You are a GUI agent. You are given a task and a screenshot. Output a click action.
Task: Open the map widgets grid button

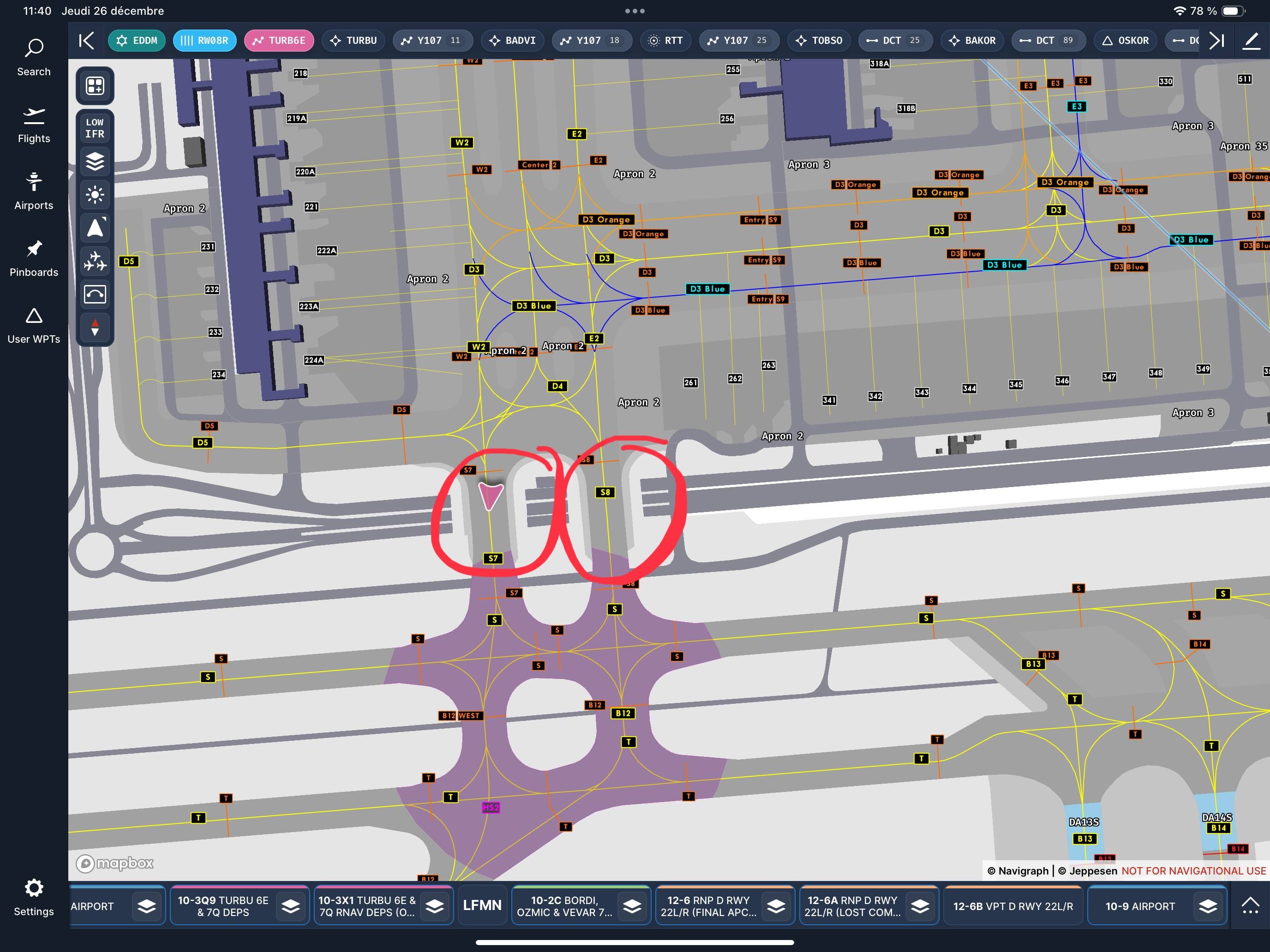pyautogui.click(x=95, y=86)
